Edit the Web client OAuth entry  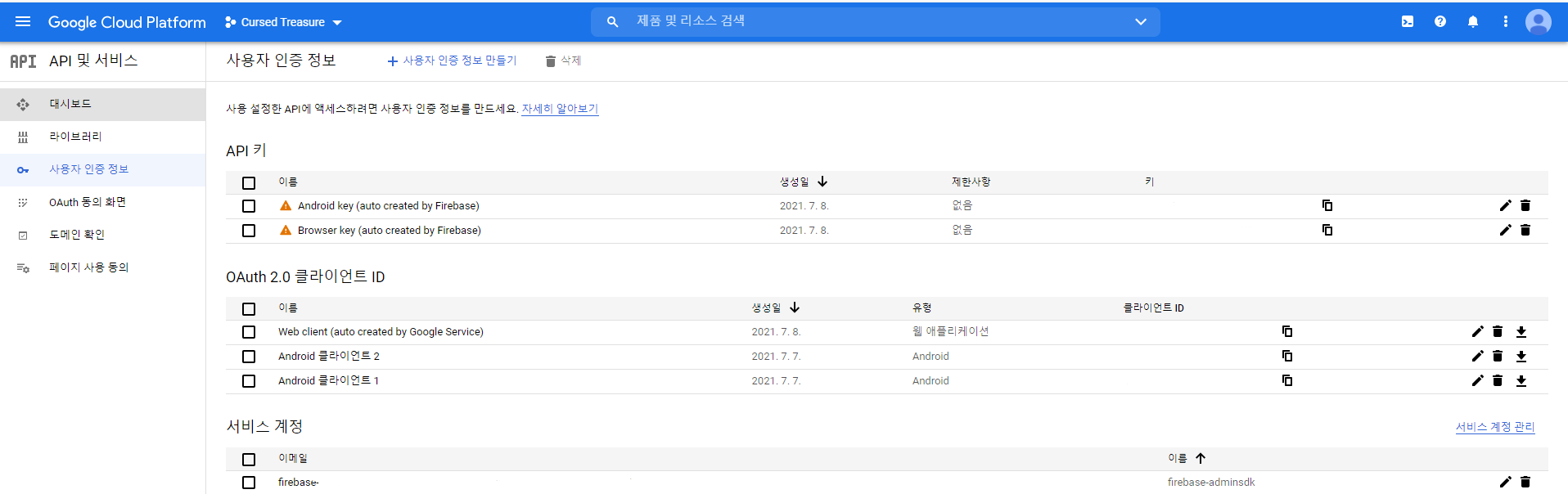1477,331
